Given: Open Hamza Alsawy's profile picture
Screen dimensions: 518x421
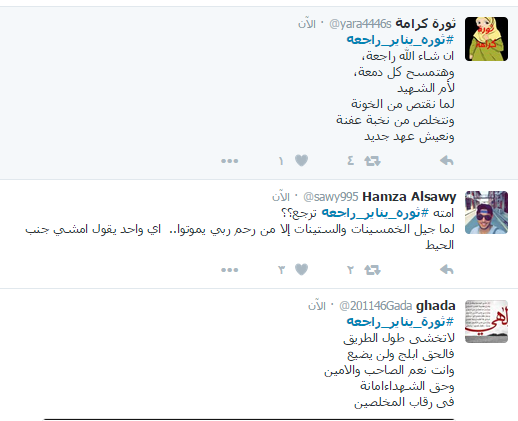Looking at the screenshot, I should click(486, 213).
